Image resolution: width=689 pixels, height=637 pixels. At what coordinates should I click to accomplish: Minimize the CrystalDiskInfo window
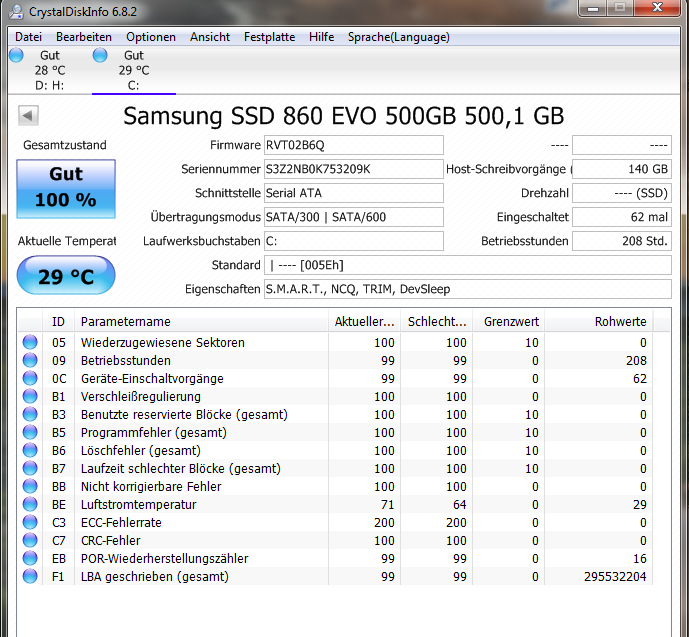click(593, 8)
